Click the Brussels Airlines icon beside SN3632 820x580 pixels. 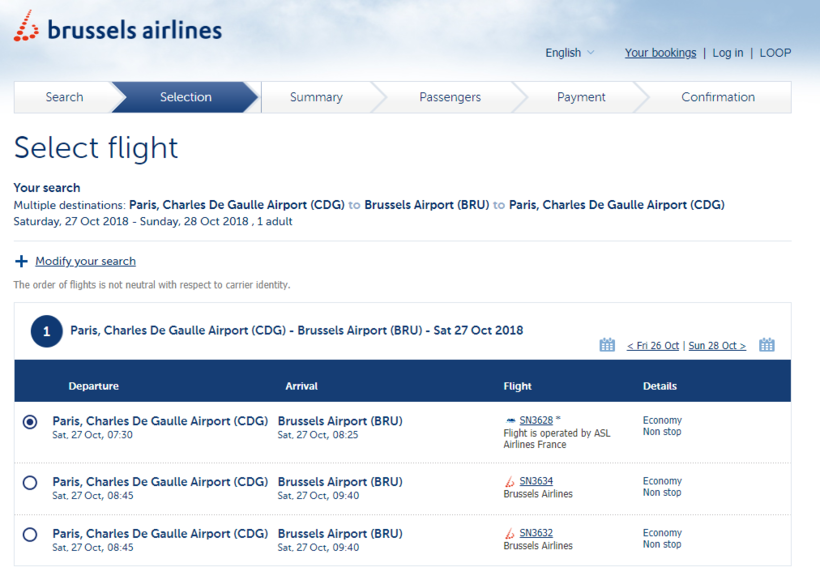(x=511, y=534)
